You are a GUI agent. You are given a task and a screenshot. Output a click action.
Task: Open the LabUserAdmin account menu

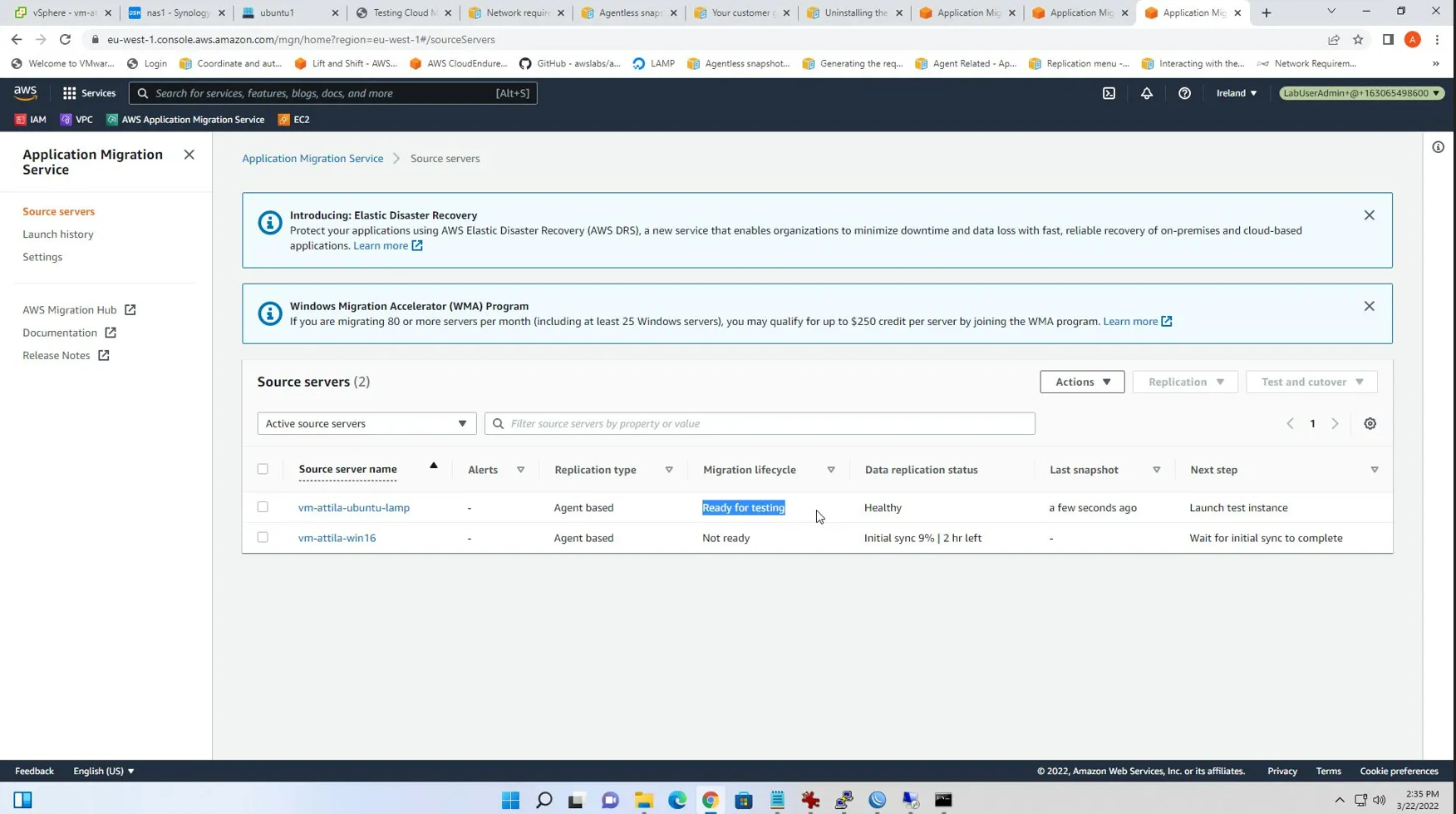1361,93
